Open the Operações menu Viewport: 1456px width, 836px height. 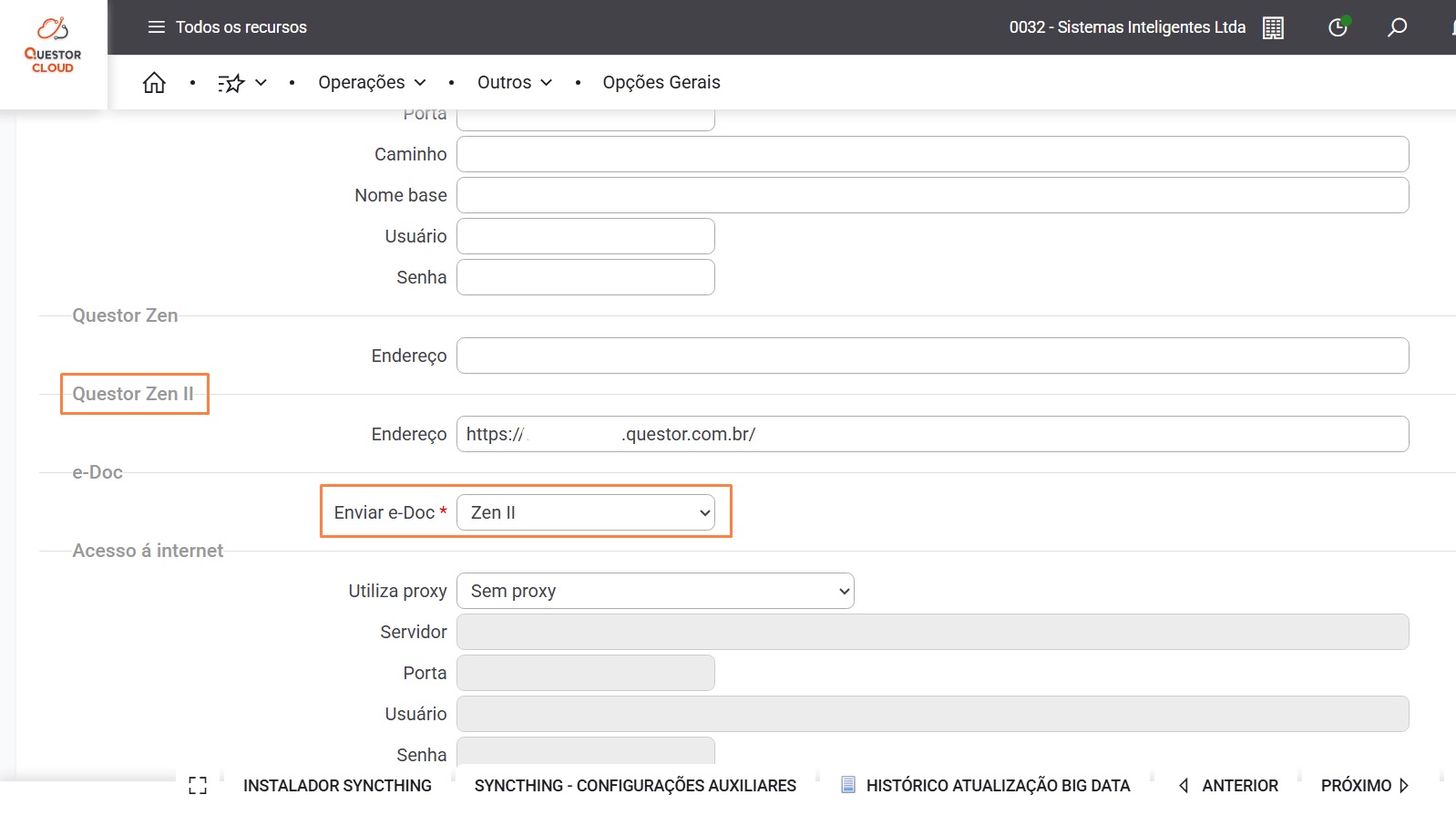[372, 83]
